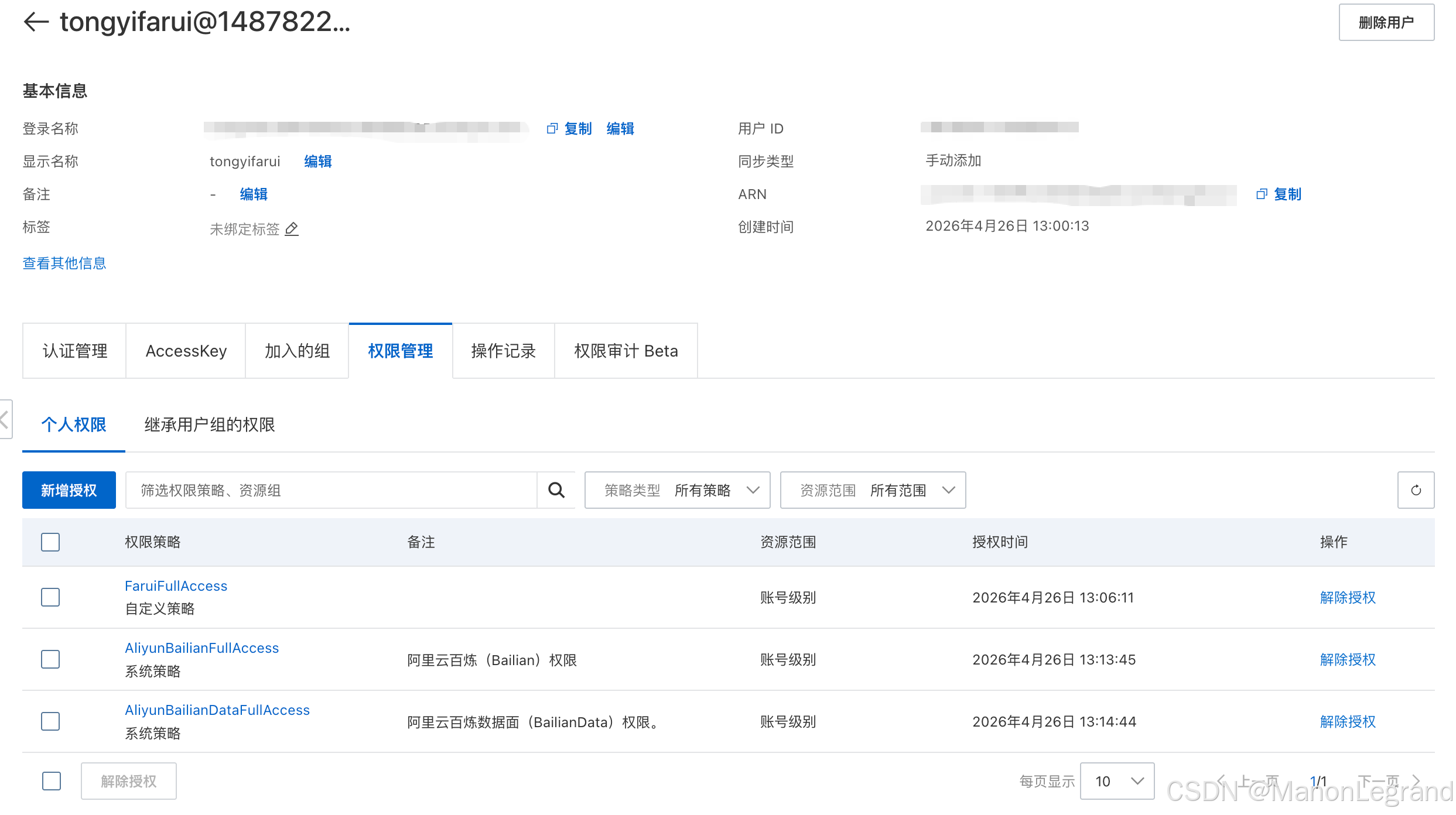Click the refresh icon button
Viewport: 1456px width, 815px height.
1416,490
